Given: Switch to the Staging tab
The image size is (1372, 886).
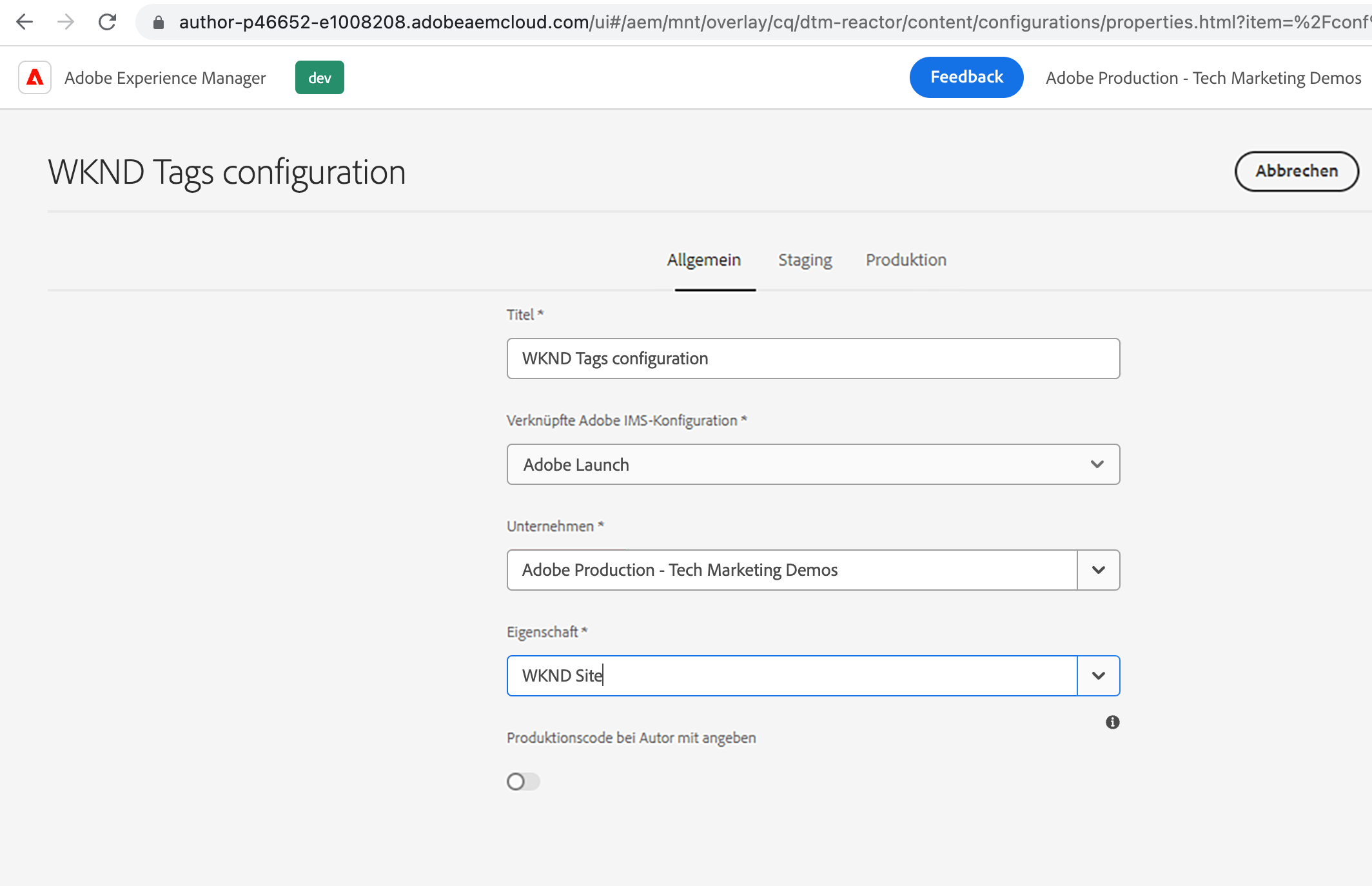Looking at the screenshot, I should coord(805,260).
